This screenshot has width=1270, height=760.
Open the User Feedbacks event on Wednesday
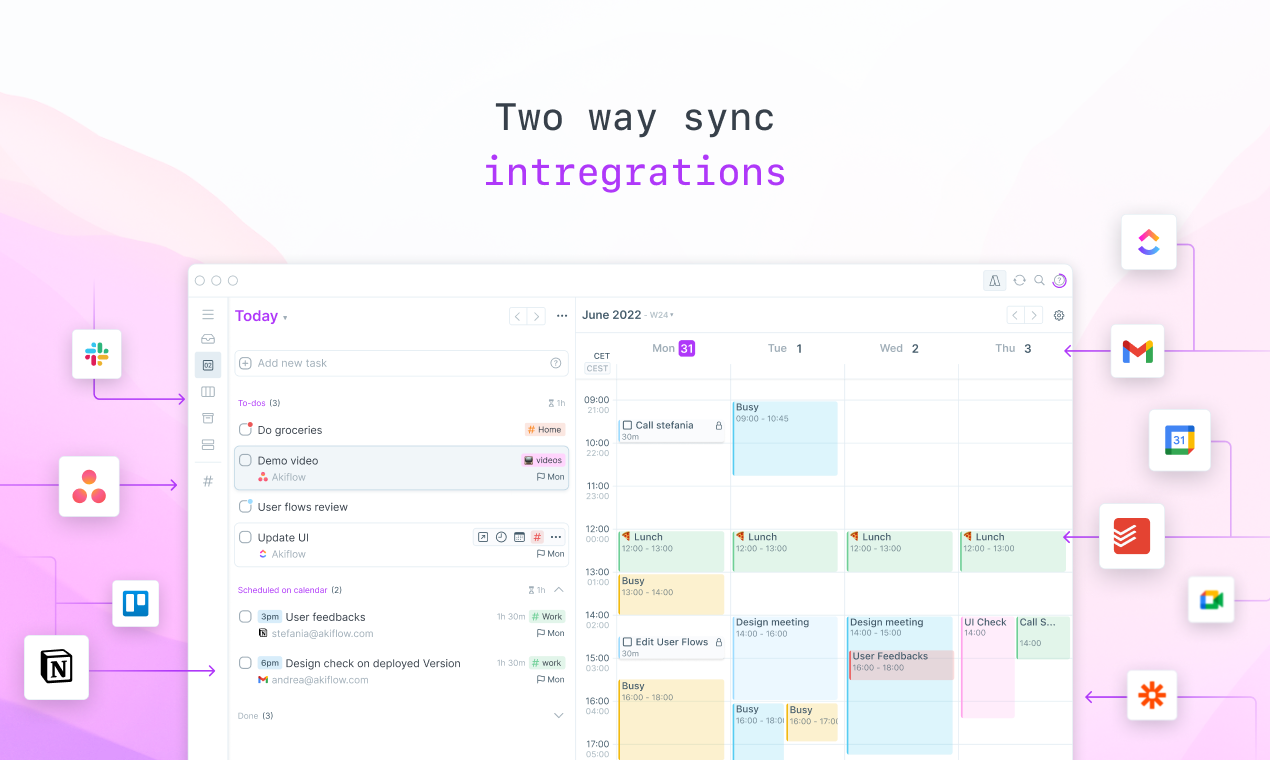(x=901, y=664)
